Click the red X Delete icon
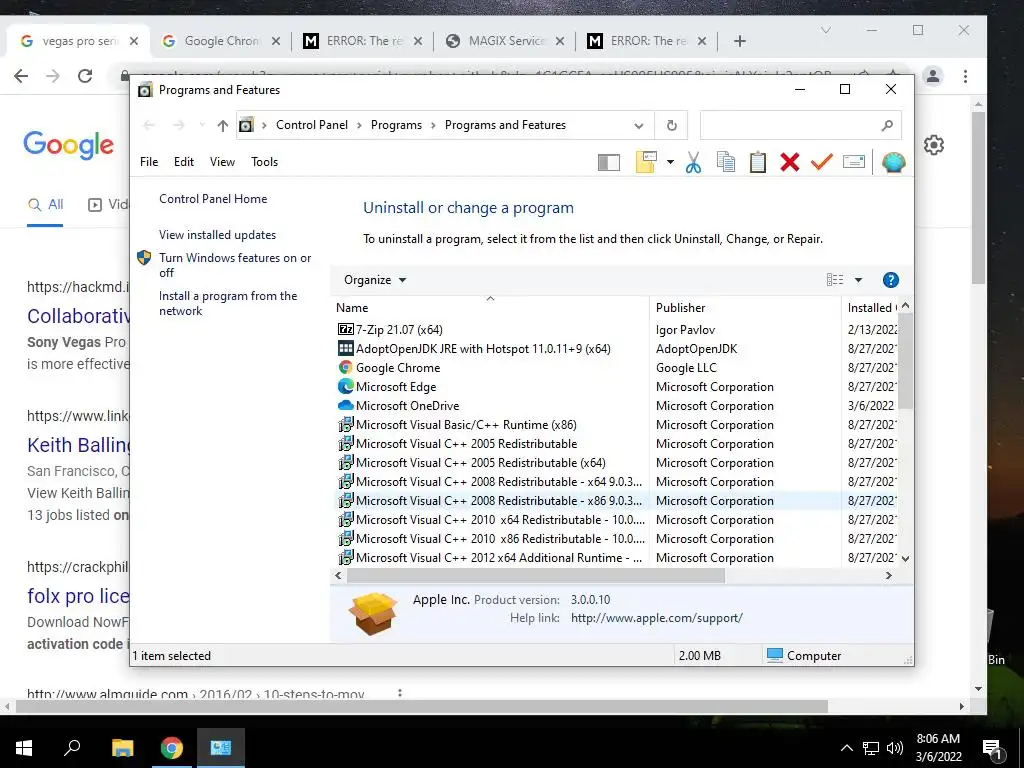1024x768 pixels. 790,162
